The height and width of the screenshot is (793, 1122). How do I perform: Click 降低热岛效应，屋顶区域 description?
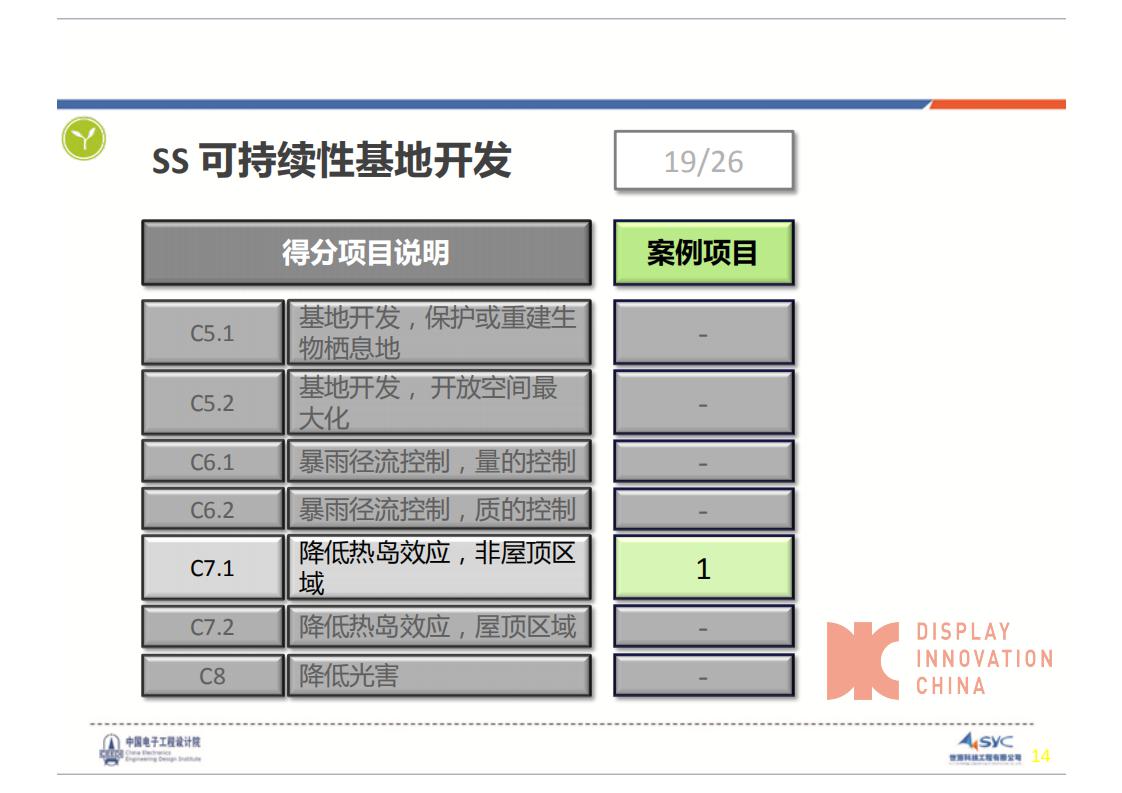point(439,627)
